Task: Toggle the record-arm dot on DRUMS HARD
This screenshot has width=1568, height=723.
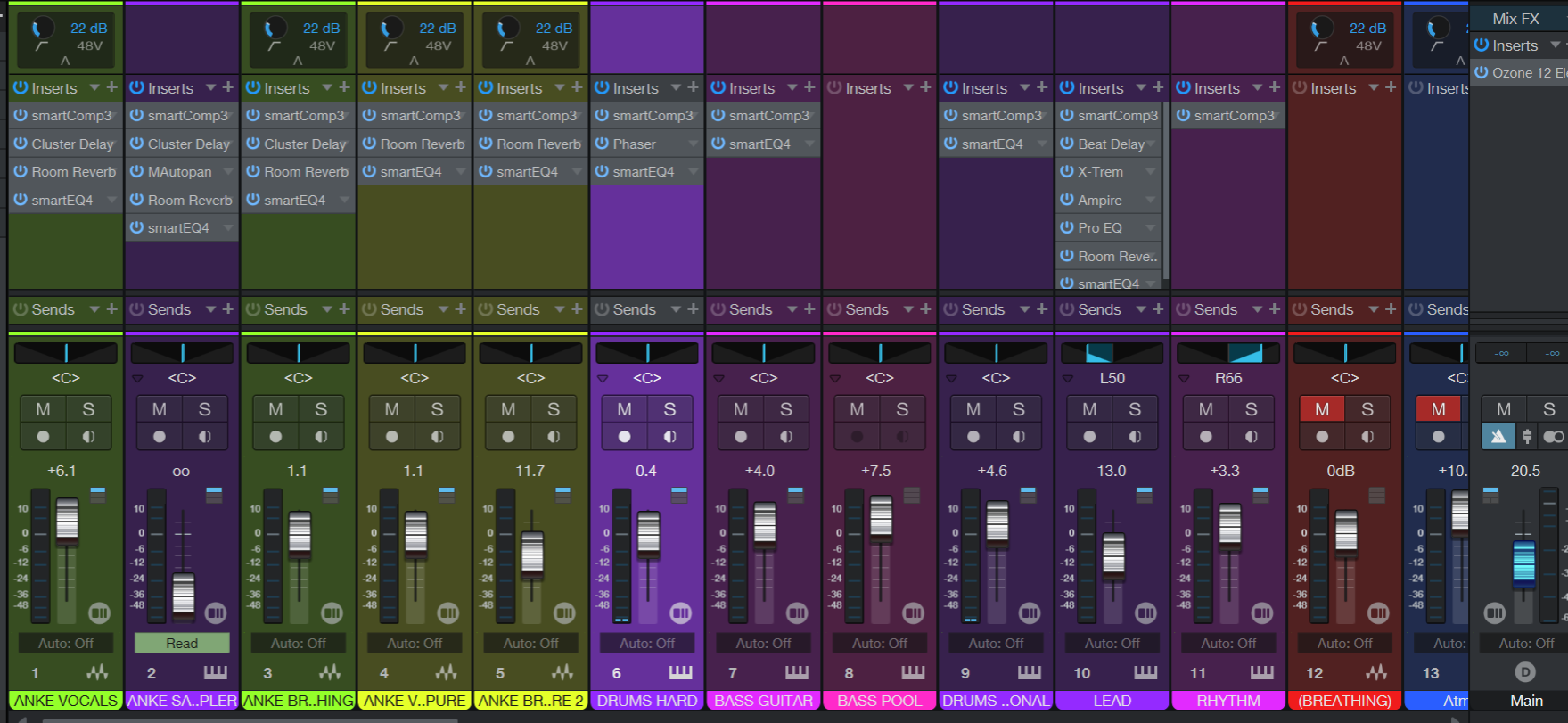Action: click(x=625, y=437)
